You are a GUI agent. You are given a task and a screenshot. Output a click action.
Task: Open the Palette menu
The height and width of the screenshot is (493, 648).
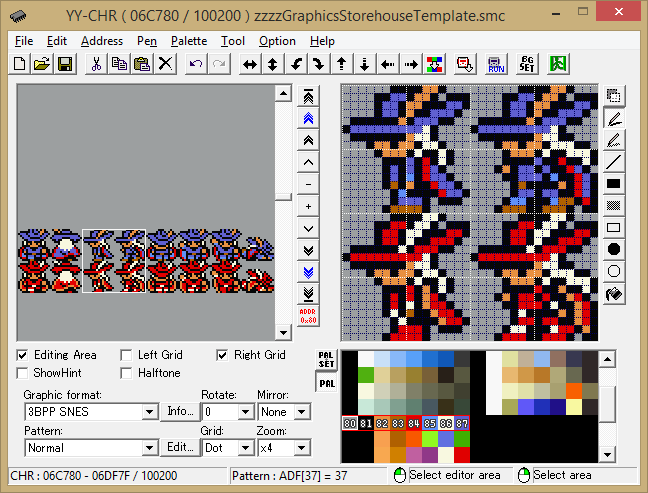[x=188, y=41]
